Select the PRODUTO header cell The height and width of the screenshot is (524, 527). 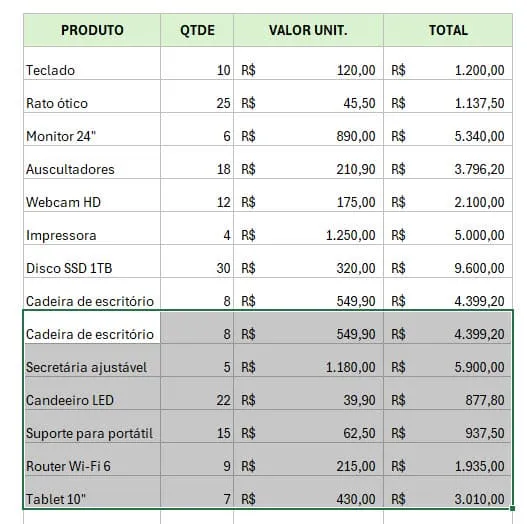(x=92, y=30)
